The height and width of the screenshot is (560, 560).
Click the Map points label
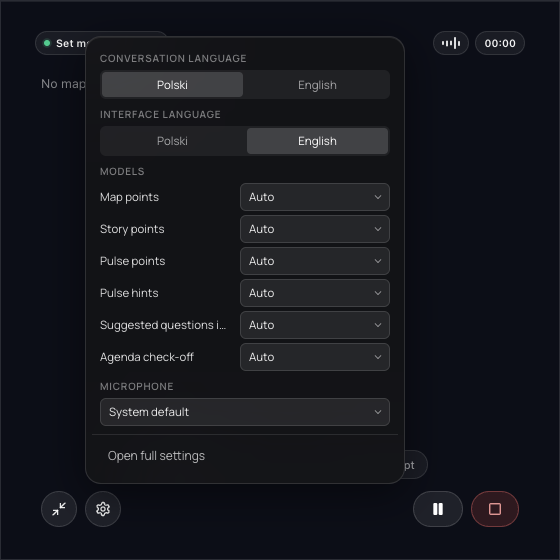[129, 197]
